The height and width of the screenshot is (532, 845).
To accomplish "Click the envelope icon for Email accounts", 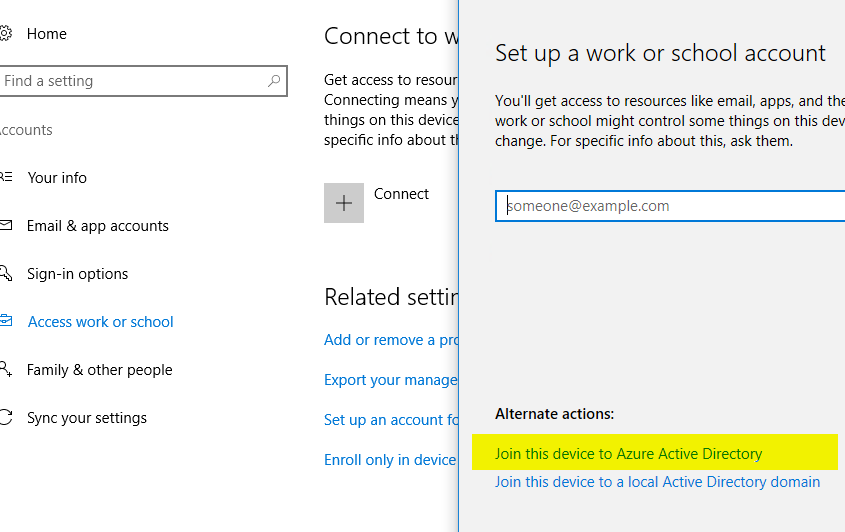I will click(x=5, y=225).
